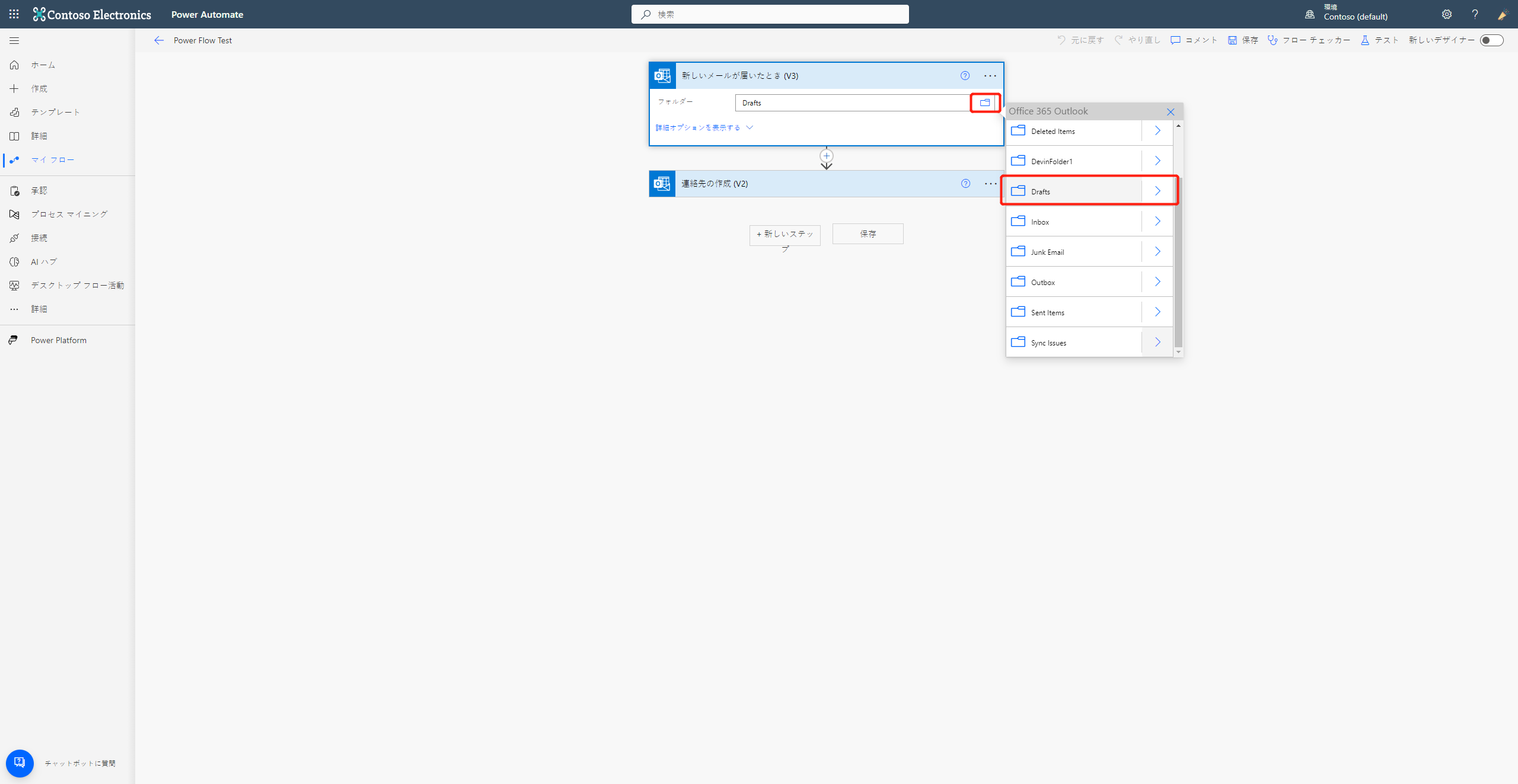Expand the Sent Items folder arrow
1518x784 pixels.
coord(1157,312)
